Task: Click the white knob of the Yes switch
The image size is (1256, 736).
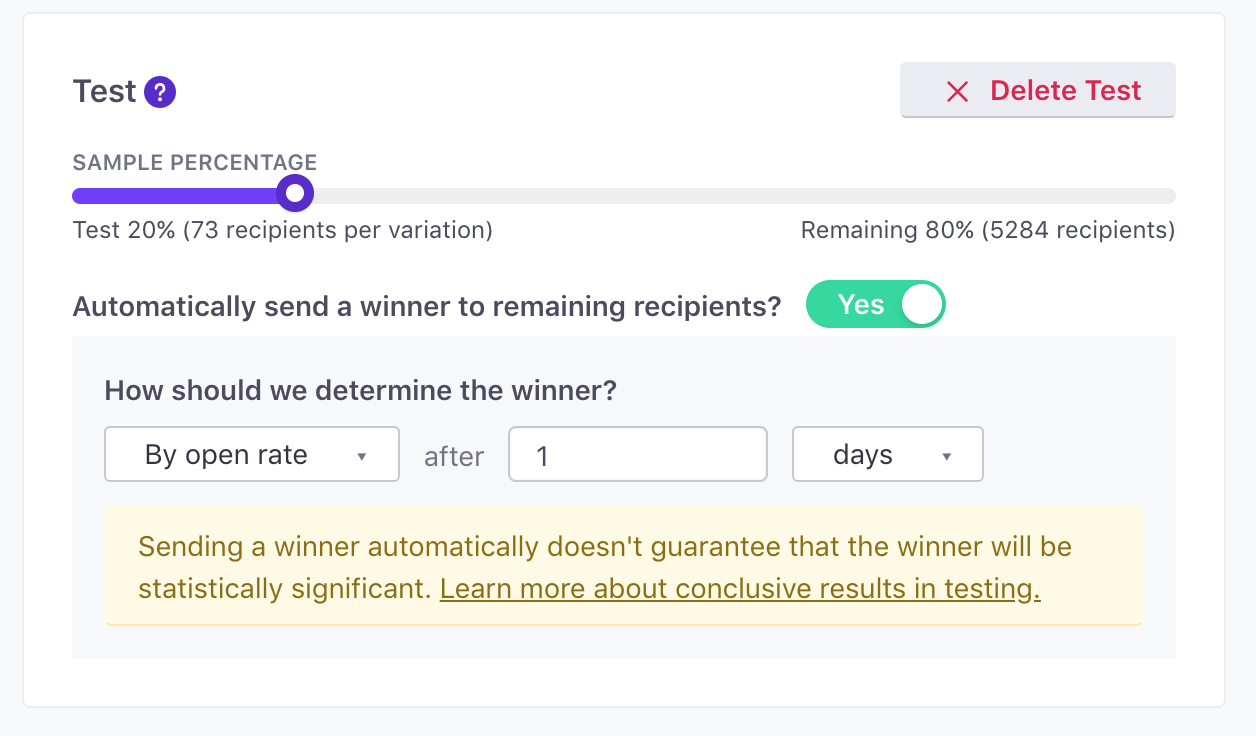Action: click(921, 305)
